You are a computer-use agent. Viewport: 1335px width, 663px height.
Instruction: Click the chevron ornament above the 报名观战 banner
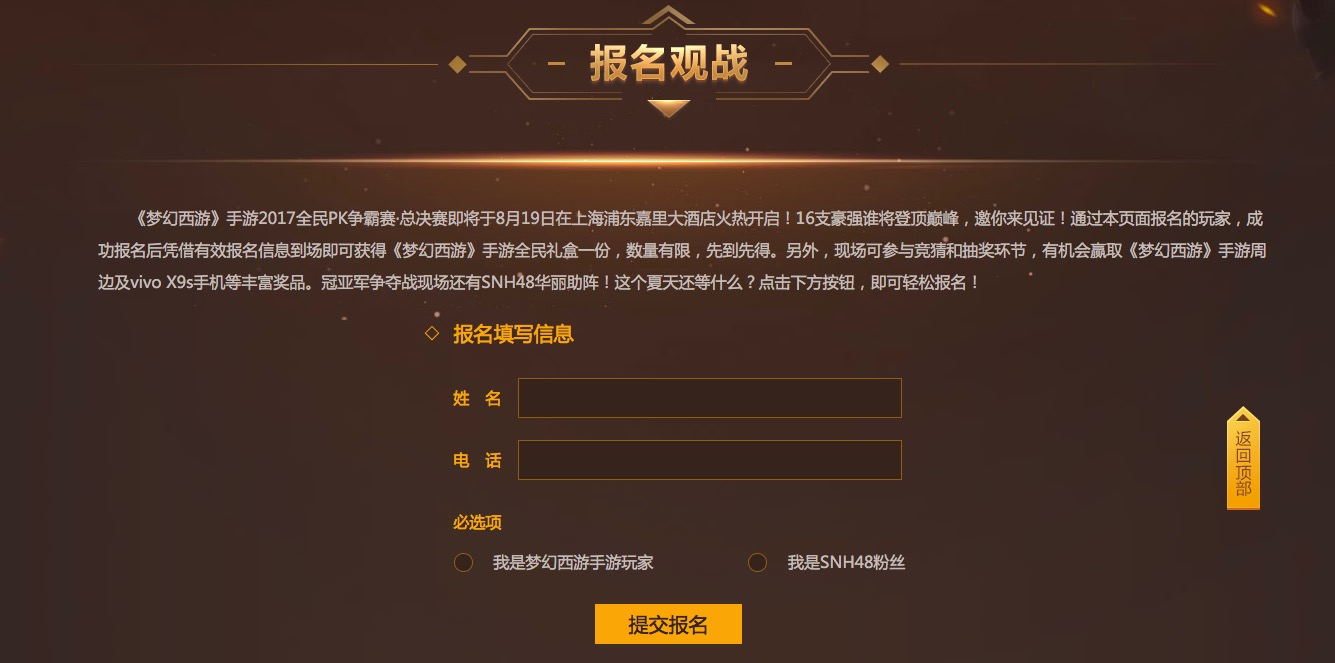(668, 16)
